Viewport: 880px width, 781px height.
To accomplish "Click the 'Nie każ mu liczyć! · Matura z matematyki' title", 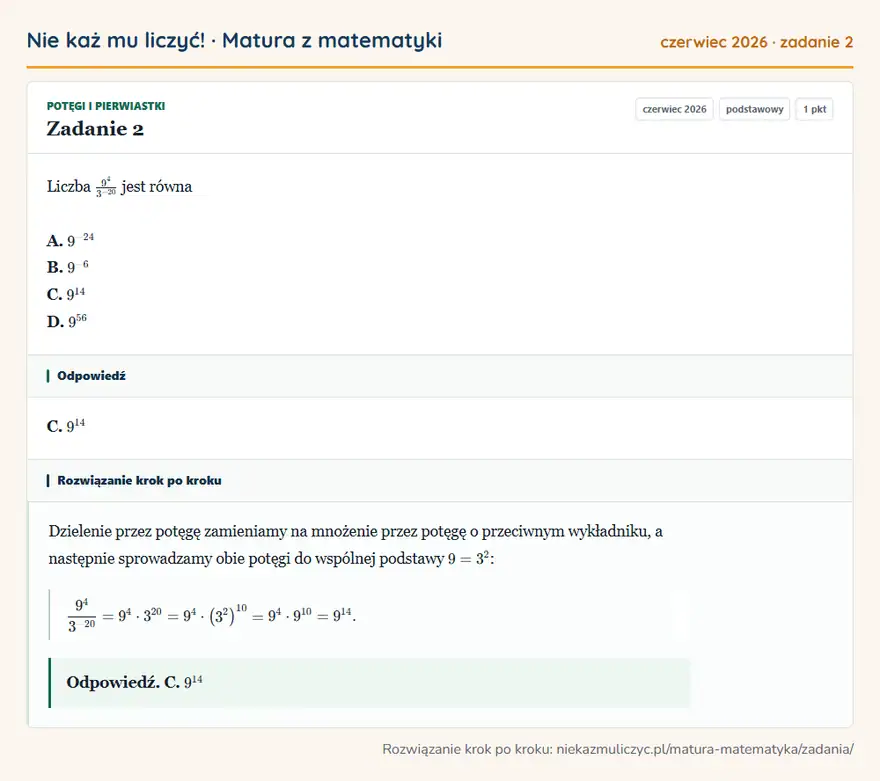I will [x=234, y=41].
